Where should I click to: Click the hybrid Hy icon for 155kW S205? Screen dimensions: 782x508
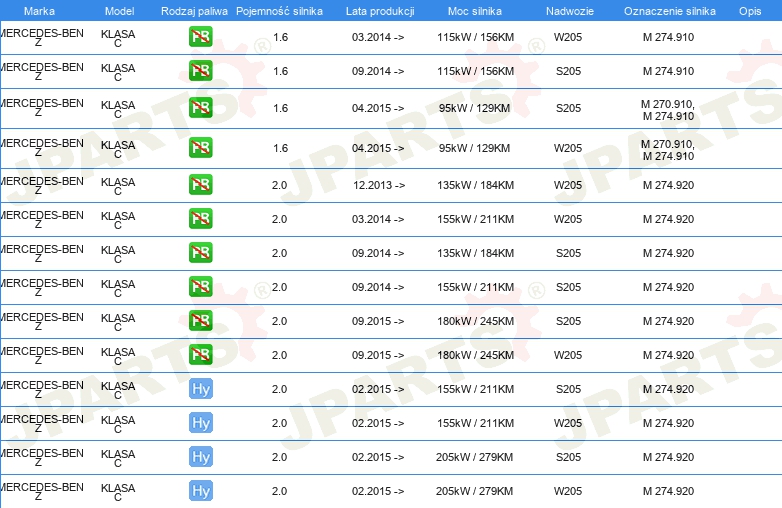click(x=201, y=389)
